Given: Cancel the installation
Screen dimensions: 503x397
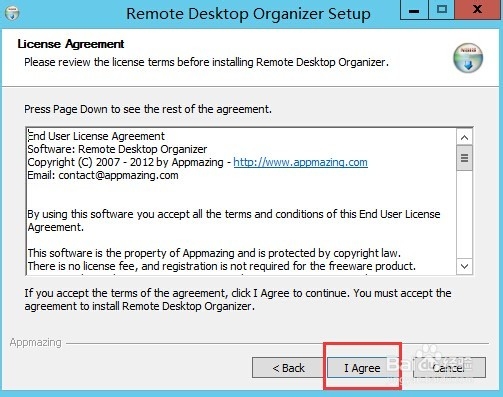Looking at the screenshot, I should [x=449, y=368].
